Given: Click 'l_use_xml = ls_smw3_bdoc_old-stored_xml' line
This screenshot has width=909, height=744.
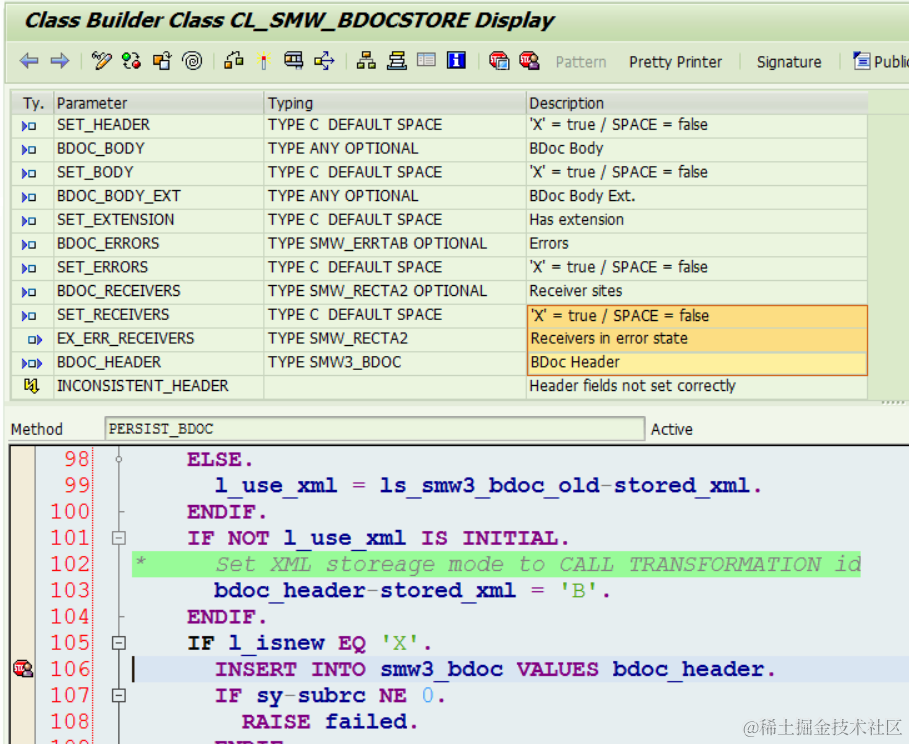Looking at the screenshot, I should coord(488,486).
